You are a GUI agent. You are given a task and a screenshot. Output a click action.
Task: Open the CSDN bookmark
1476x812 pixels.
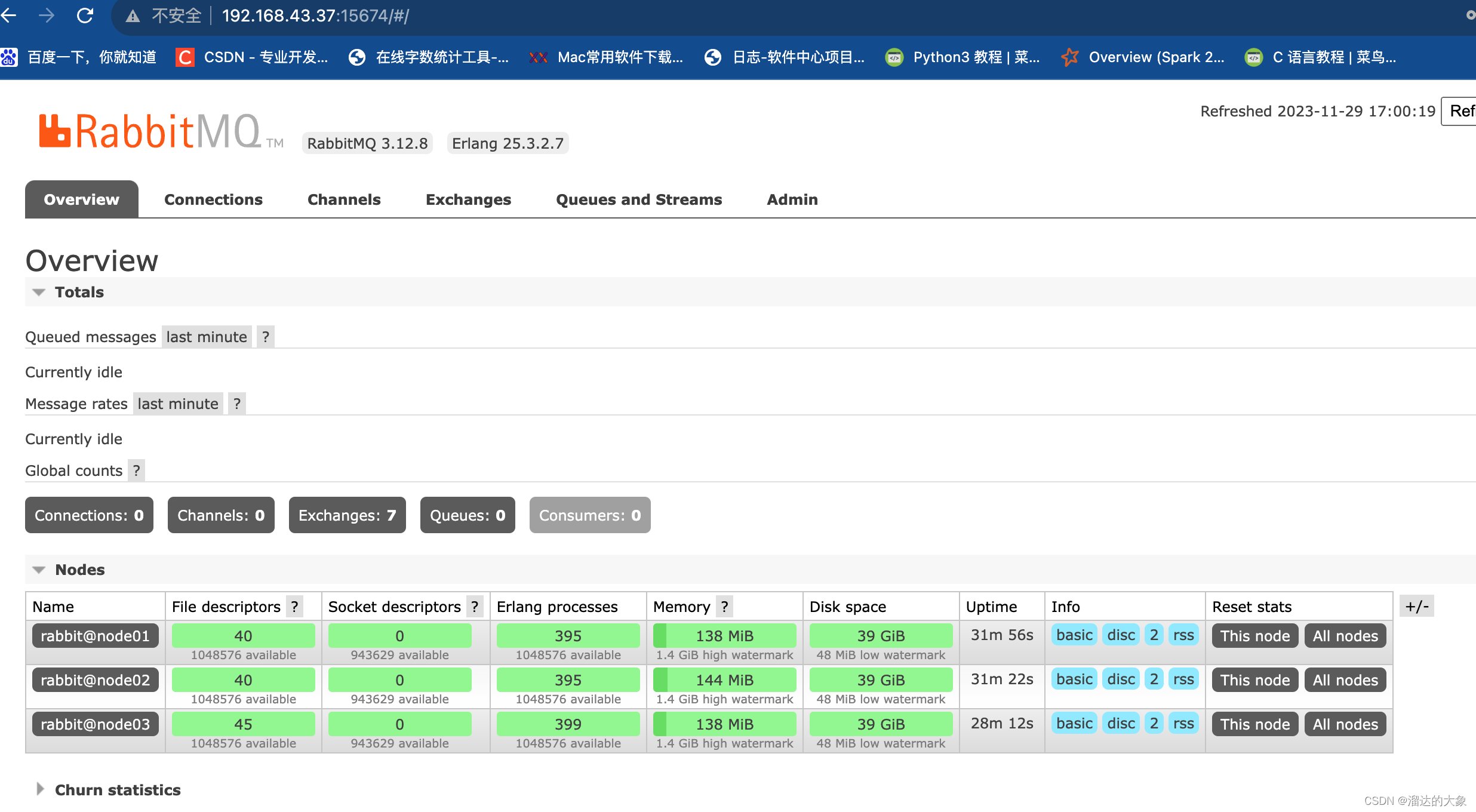251,57
